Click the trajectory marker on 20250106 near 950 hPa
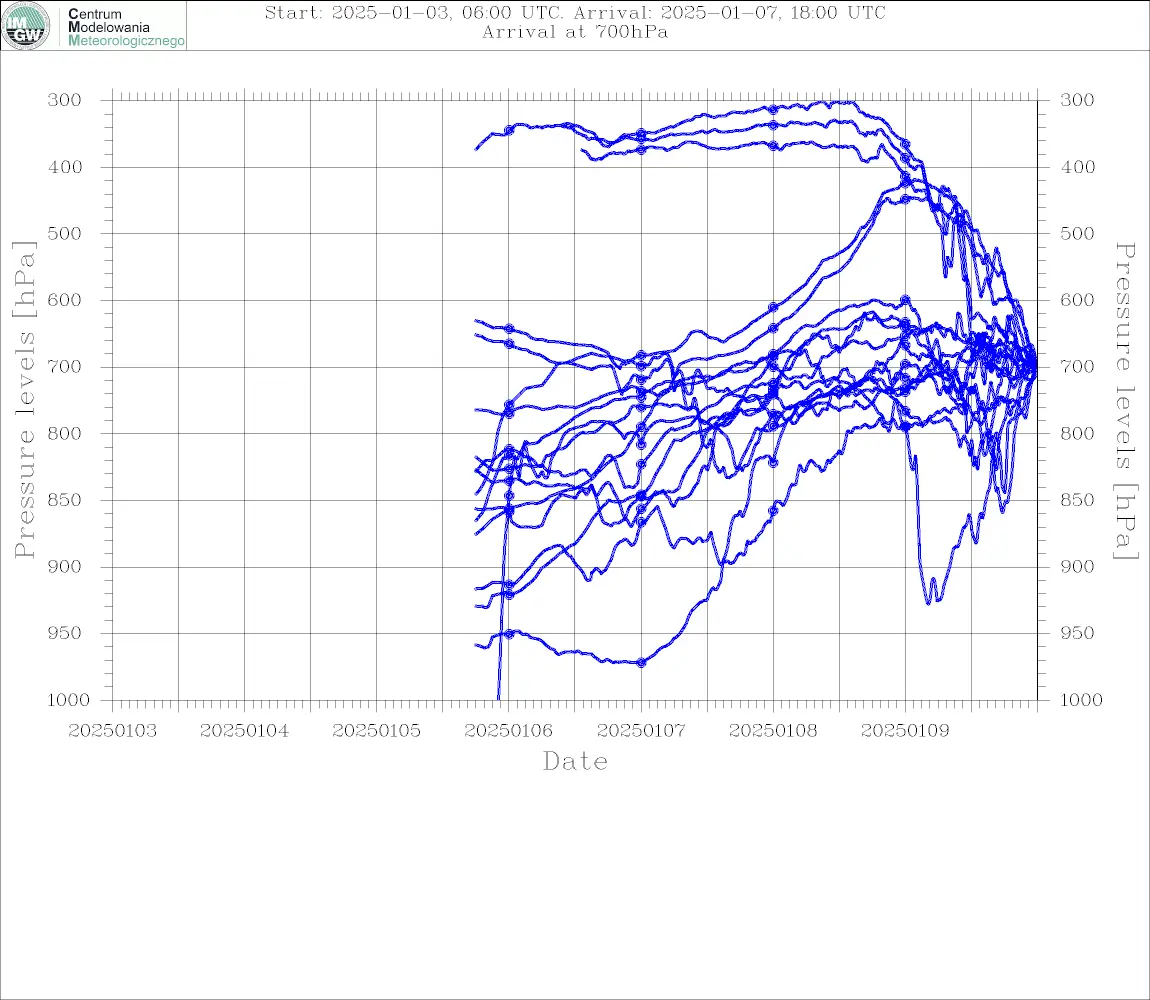This screenshot has width=1150, height=1000. click(x=509, y=634)
